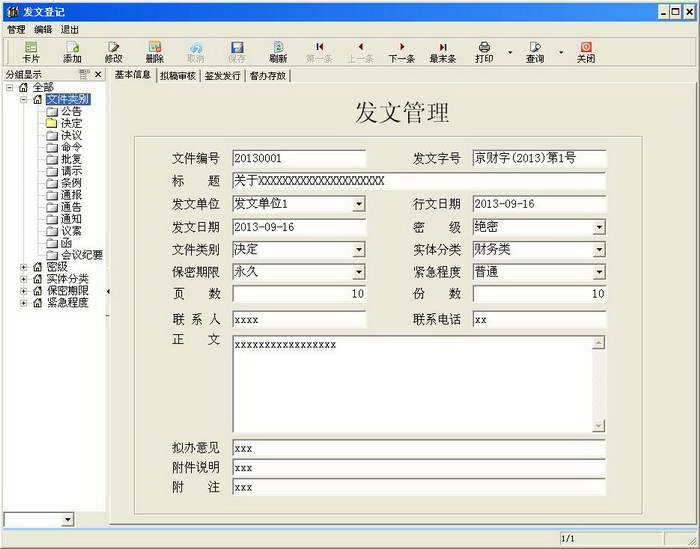
Task: Open the 密级 dropdown showing 绝密
Action: 599,228
